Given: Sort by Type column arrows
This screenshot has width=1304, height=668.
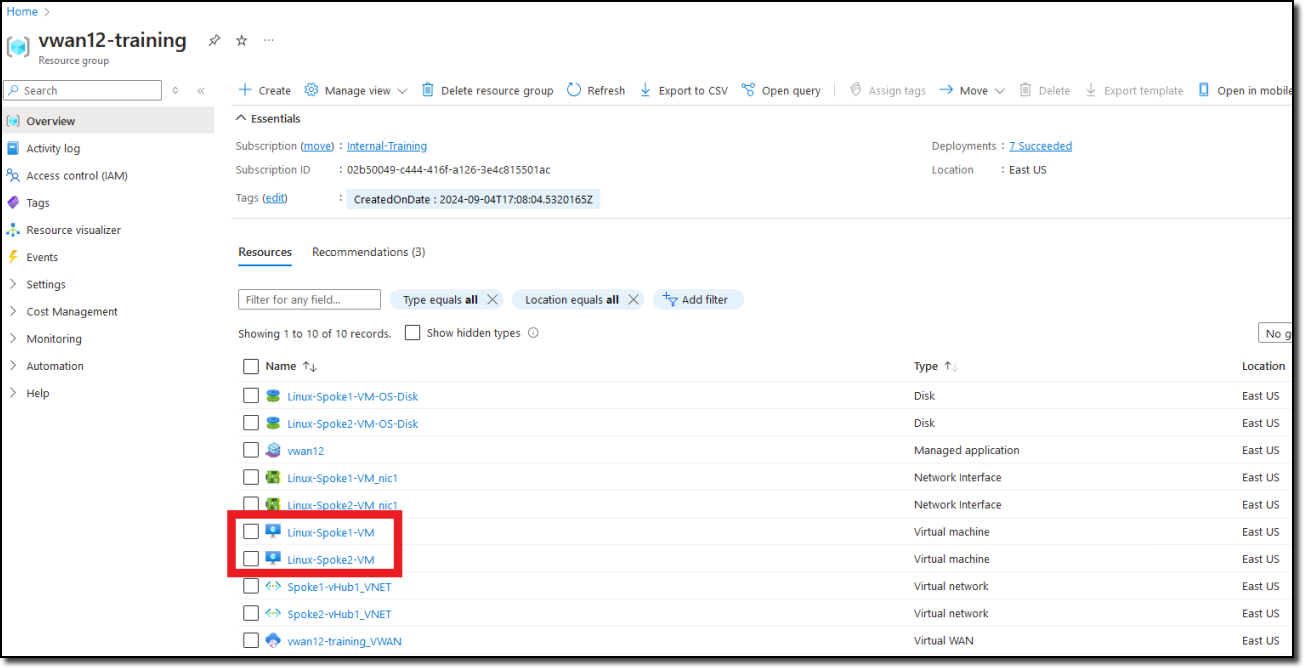Looking at the screenshot, I should click(x=950, y=367).
